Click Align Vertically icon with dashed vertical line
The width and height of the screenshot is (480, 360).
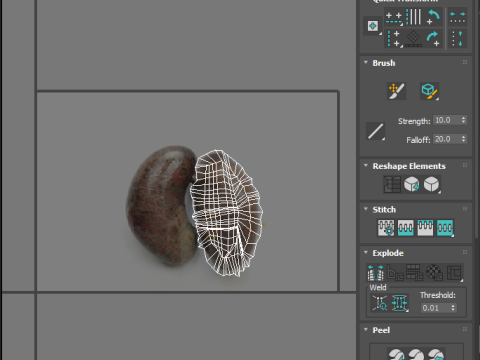(394, 38)
